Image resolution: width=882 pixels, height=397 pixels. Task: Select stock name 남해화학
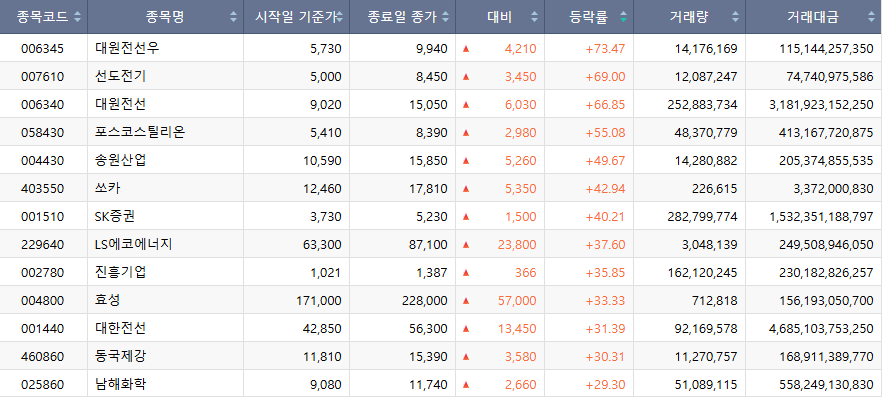[121, 385]
